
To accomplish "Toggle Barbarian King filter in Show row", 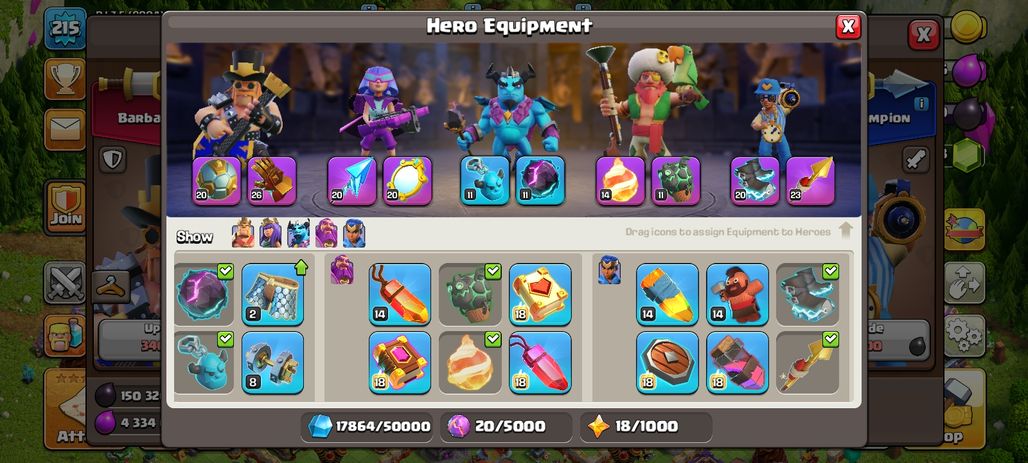I will [243, 233].
